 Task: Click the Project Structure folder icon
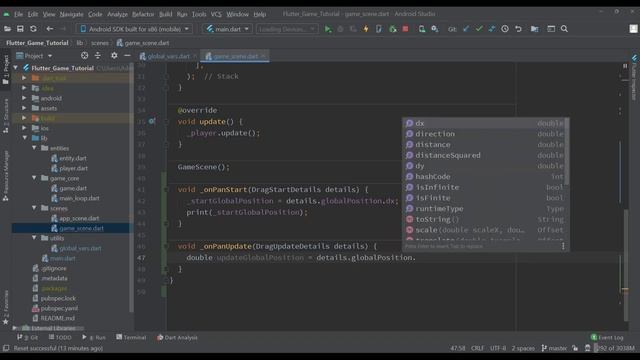tap(534, 29)
